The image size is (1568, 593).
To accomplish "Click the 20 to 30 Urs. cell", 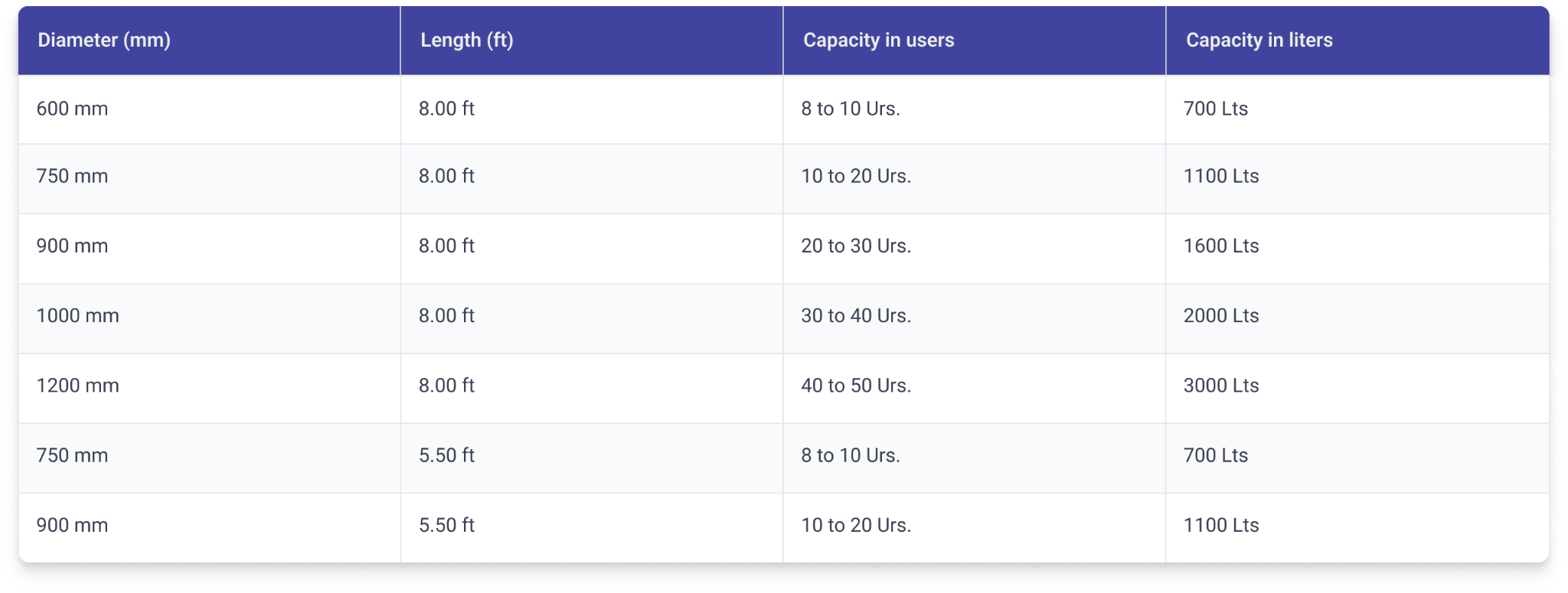I will pos(855,246).
